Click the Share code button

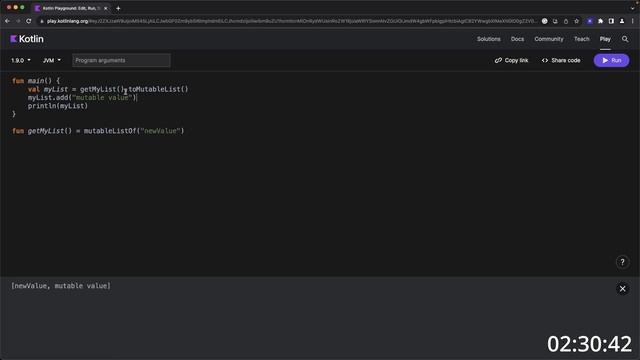tap(561, 60)
